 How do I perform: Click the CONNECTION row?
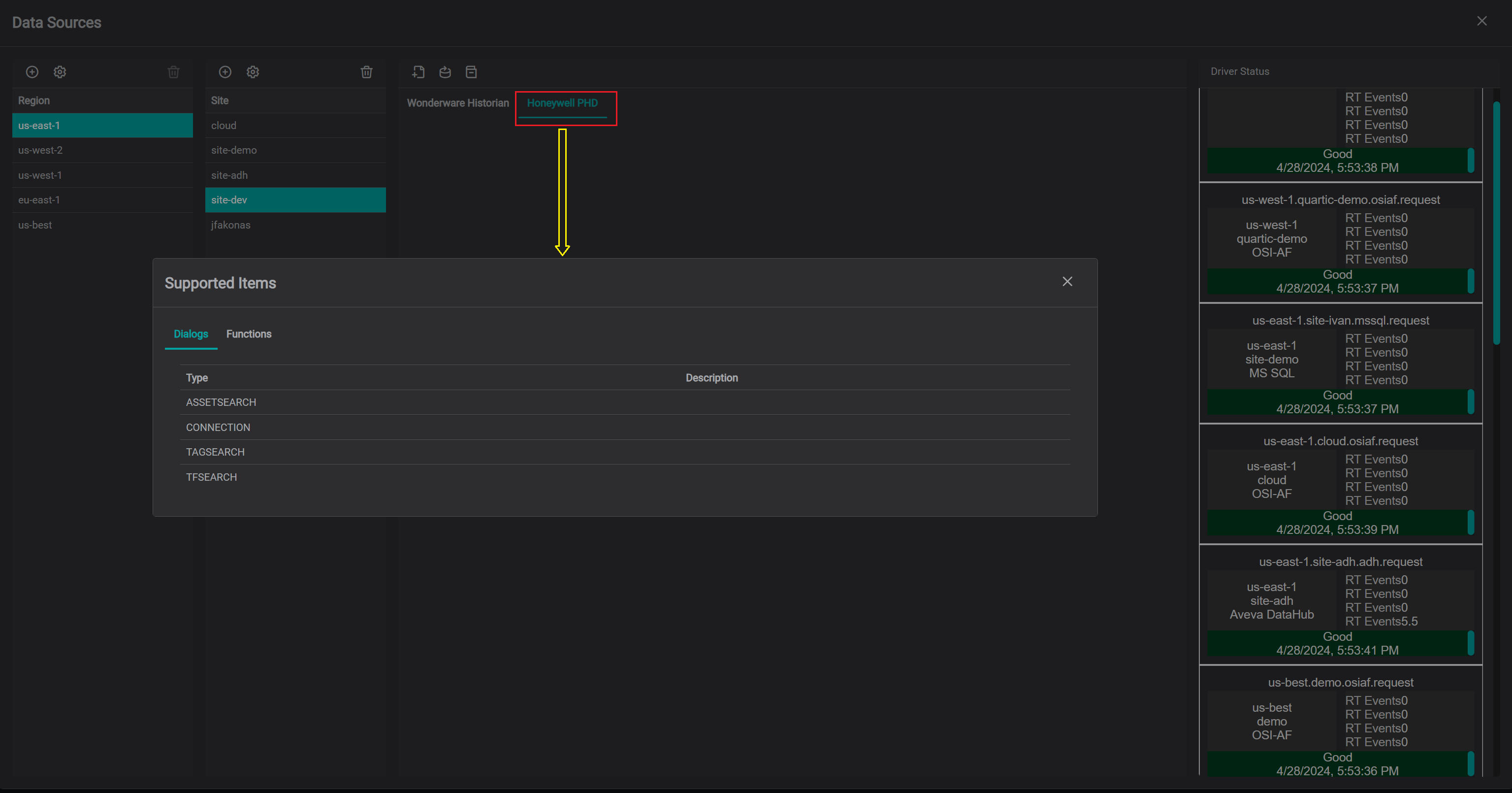(625, 427)
